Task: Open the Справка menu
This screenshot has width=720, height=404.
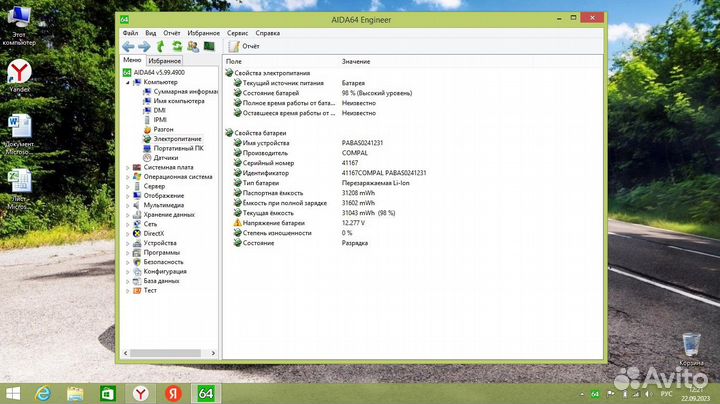Action: [x=268, y=33]
